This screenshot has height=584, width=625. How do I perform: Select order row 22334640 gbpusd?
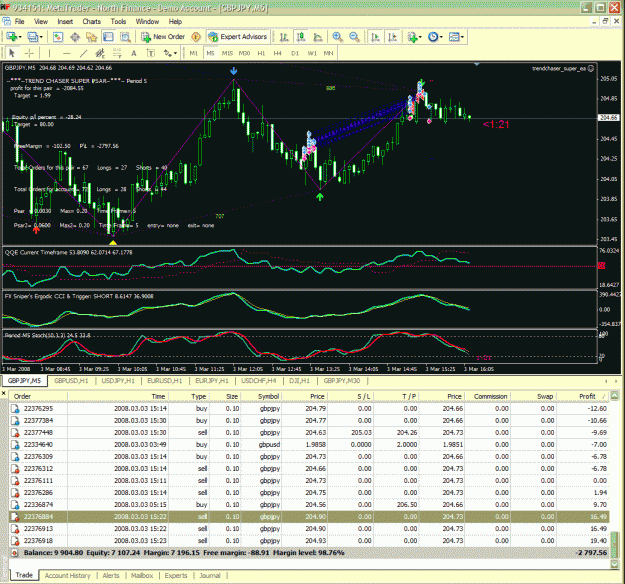(x=309, y=444)
